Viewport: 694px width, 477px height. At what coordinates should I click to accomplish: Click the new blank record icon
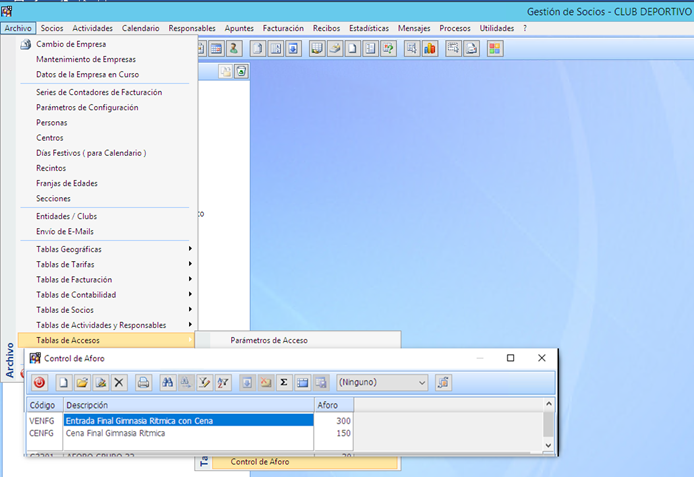pyautogui.click(x=63, y=382)
